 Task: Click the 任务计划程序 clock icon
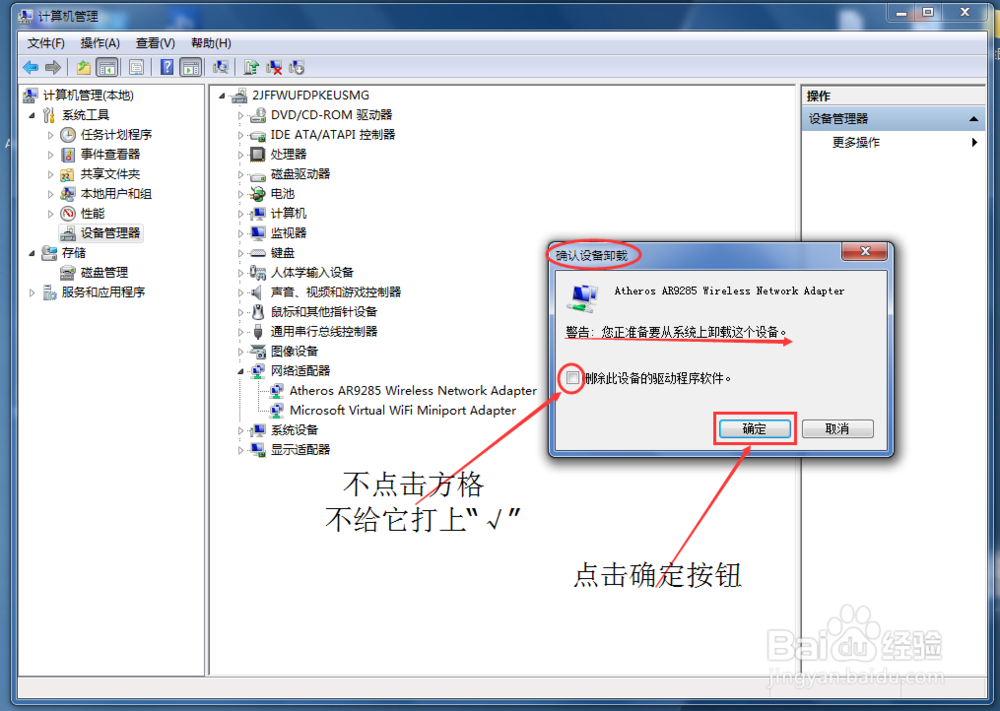tap(68, 135)
